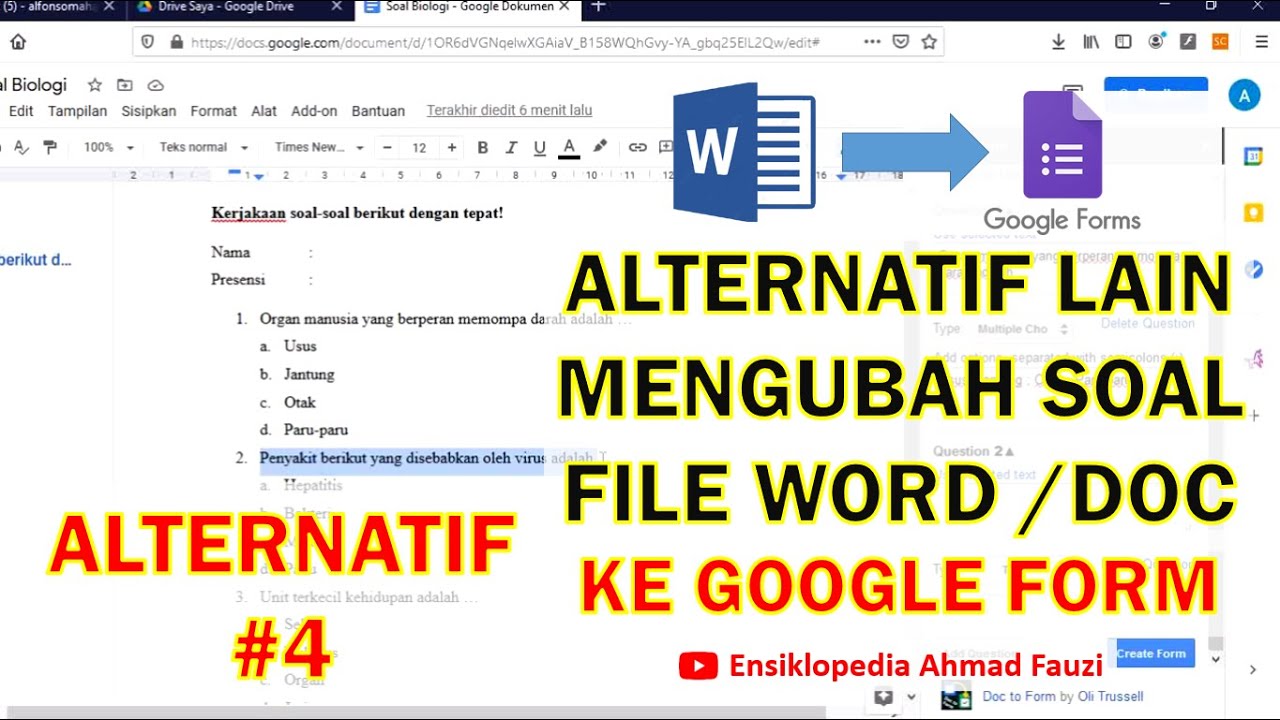Click the orange SC extension icon
1280x720 pixels.
1220,42
